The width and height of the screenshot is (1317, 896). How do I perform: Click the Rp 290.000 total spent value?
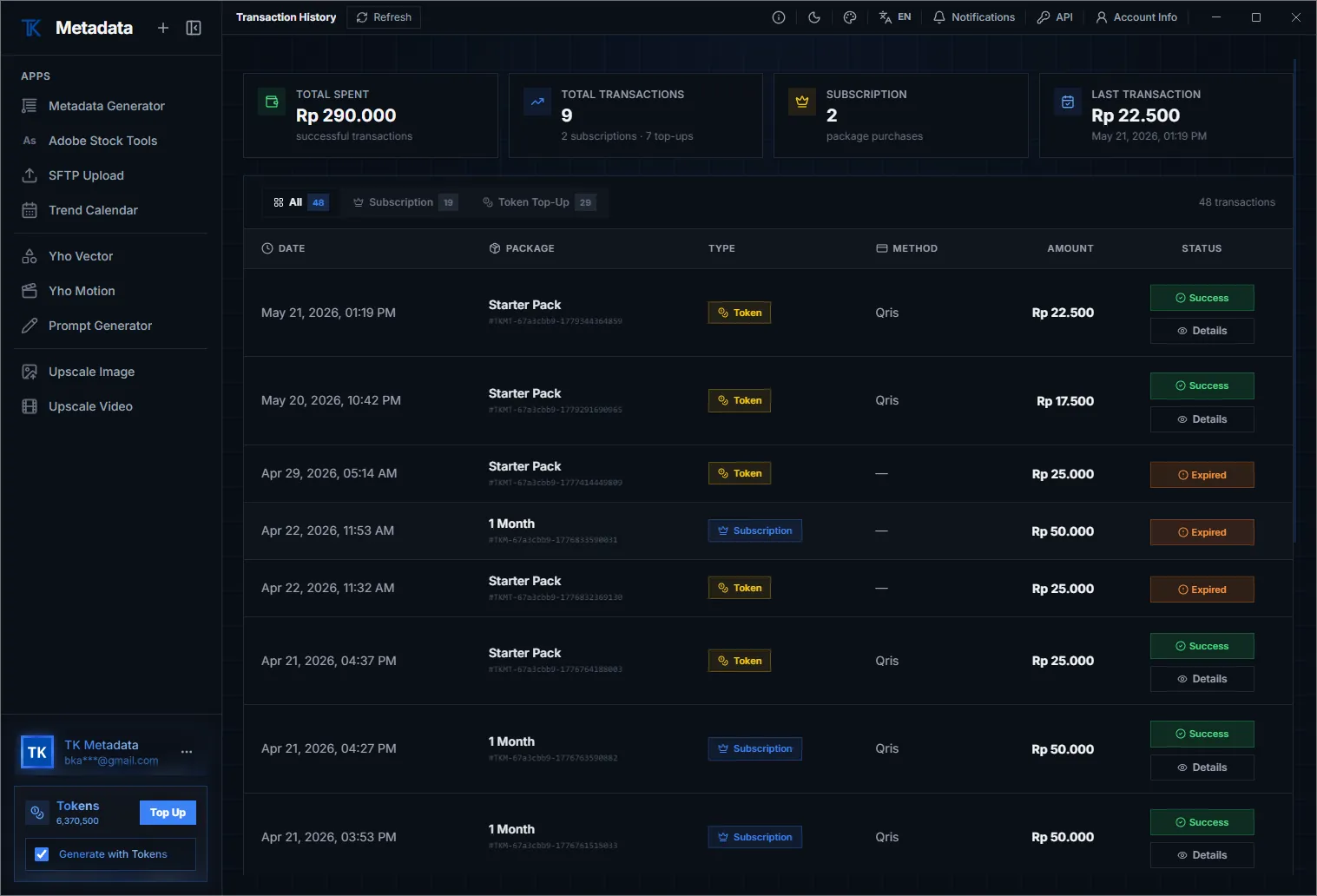(346, 115)
